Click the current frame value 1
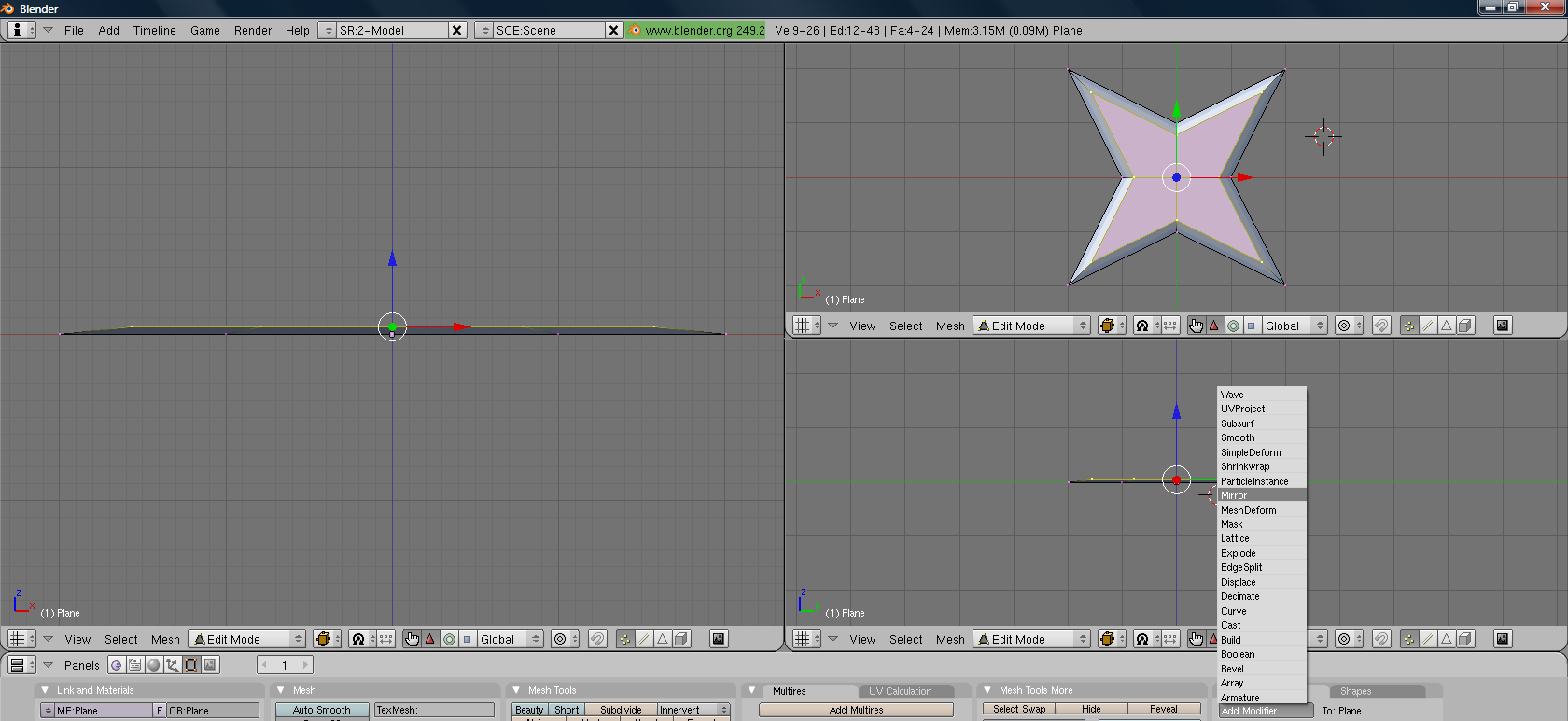Image resolution: width=1568 pixels, height=721 pixels. tap(285, 665)
